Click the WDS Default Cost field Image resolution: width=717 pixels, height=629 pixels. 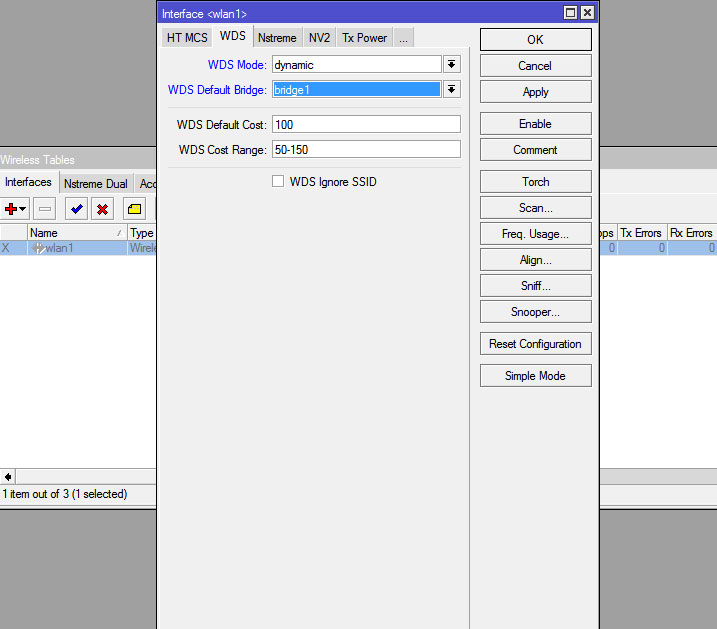point(364,124)
